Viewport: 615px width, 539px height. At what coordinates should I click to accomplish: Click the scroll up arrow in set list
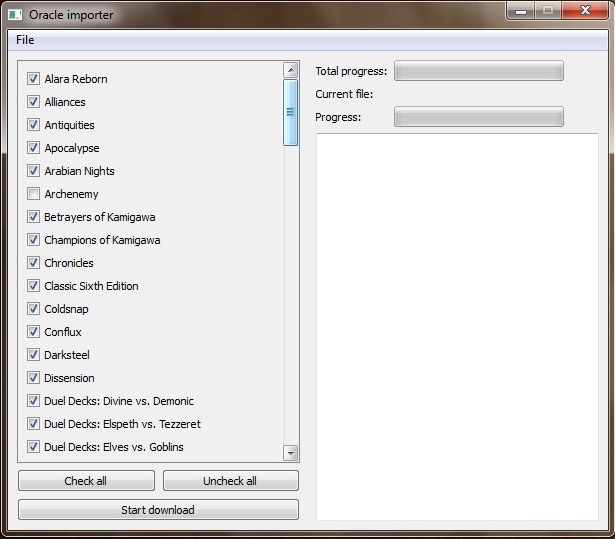pyautogui.click(x=291, y=70)
